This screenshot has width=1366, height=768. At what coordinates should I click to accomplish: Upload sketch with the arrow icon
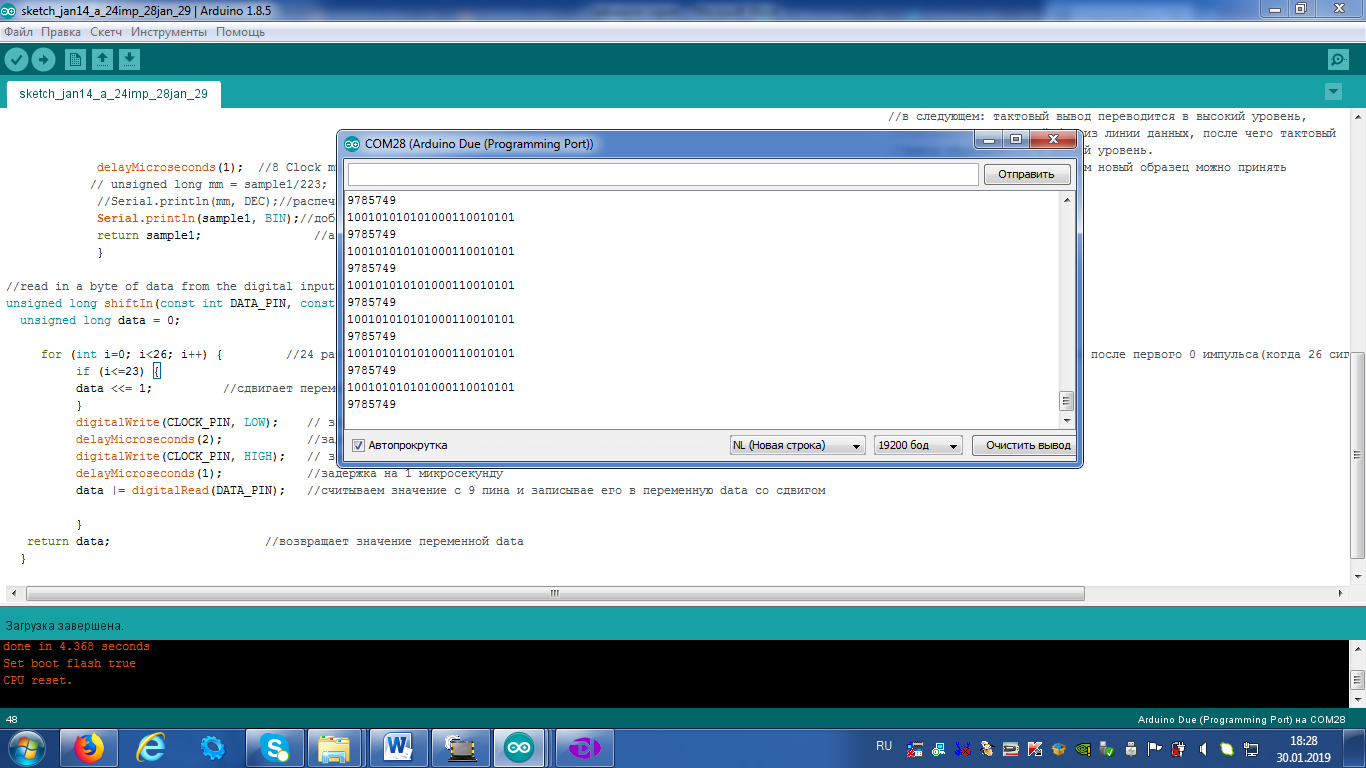pos(43,59)
